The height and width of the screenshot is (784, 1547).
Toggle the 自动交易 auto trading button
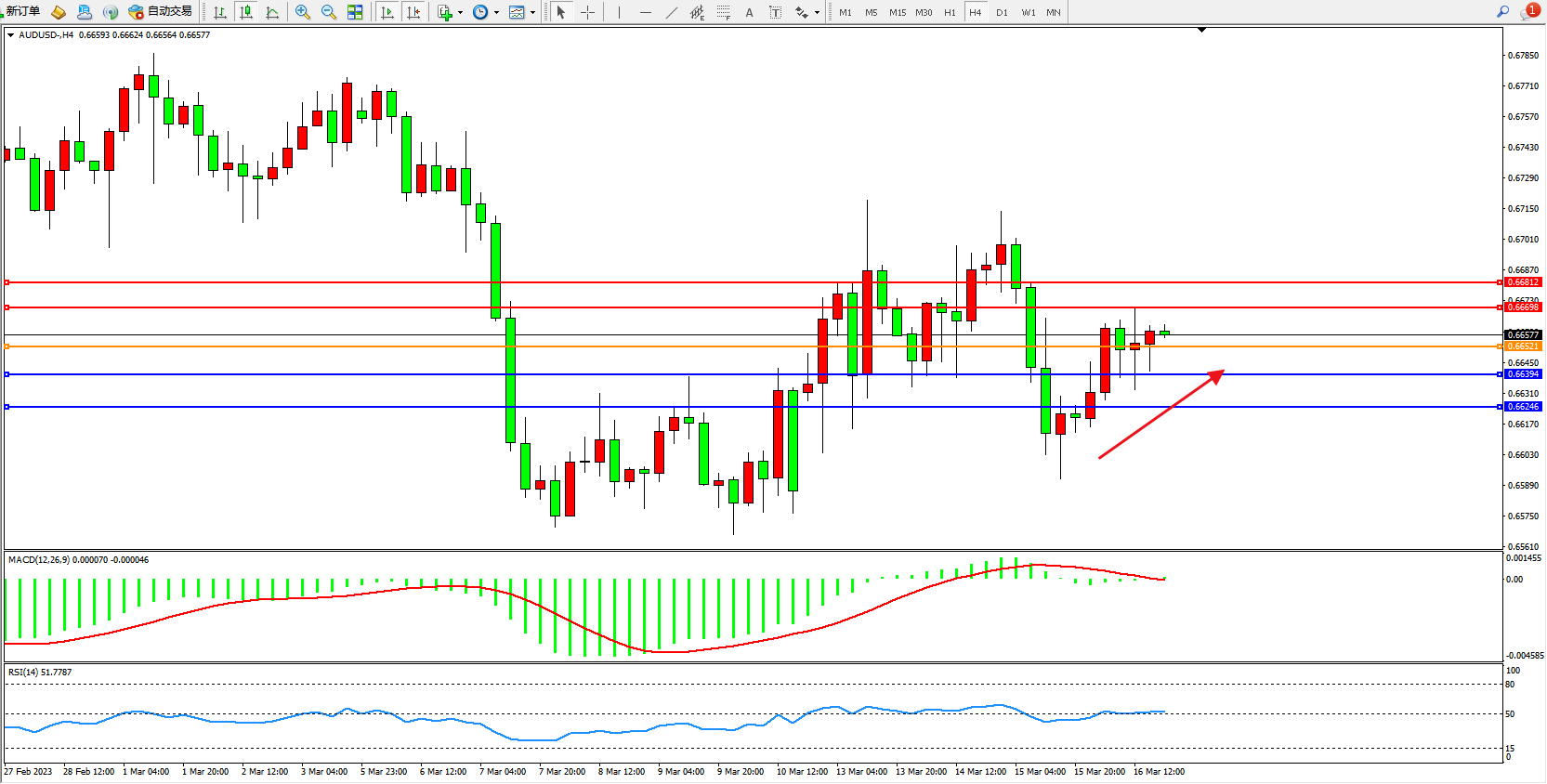[161, 12]
